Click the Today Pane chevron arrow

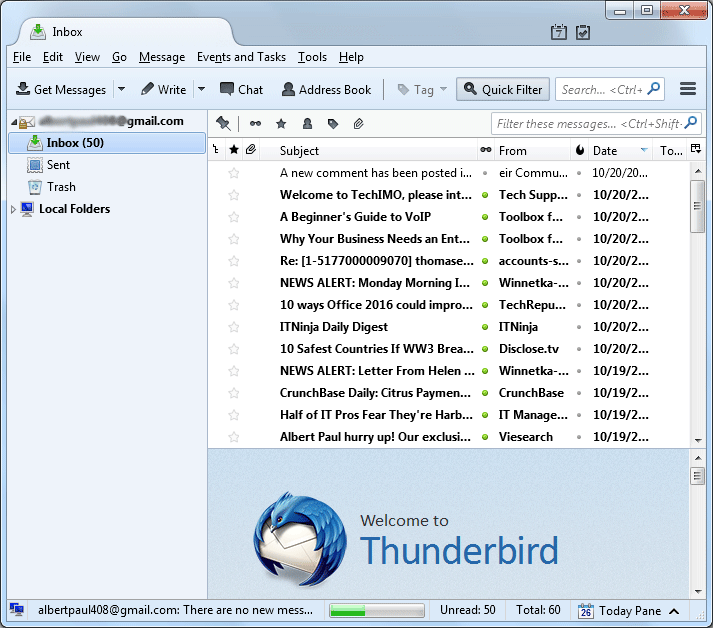(x=674, y=611)
